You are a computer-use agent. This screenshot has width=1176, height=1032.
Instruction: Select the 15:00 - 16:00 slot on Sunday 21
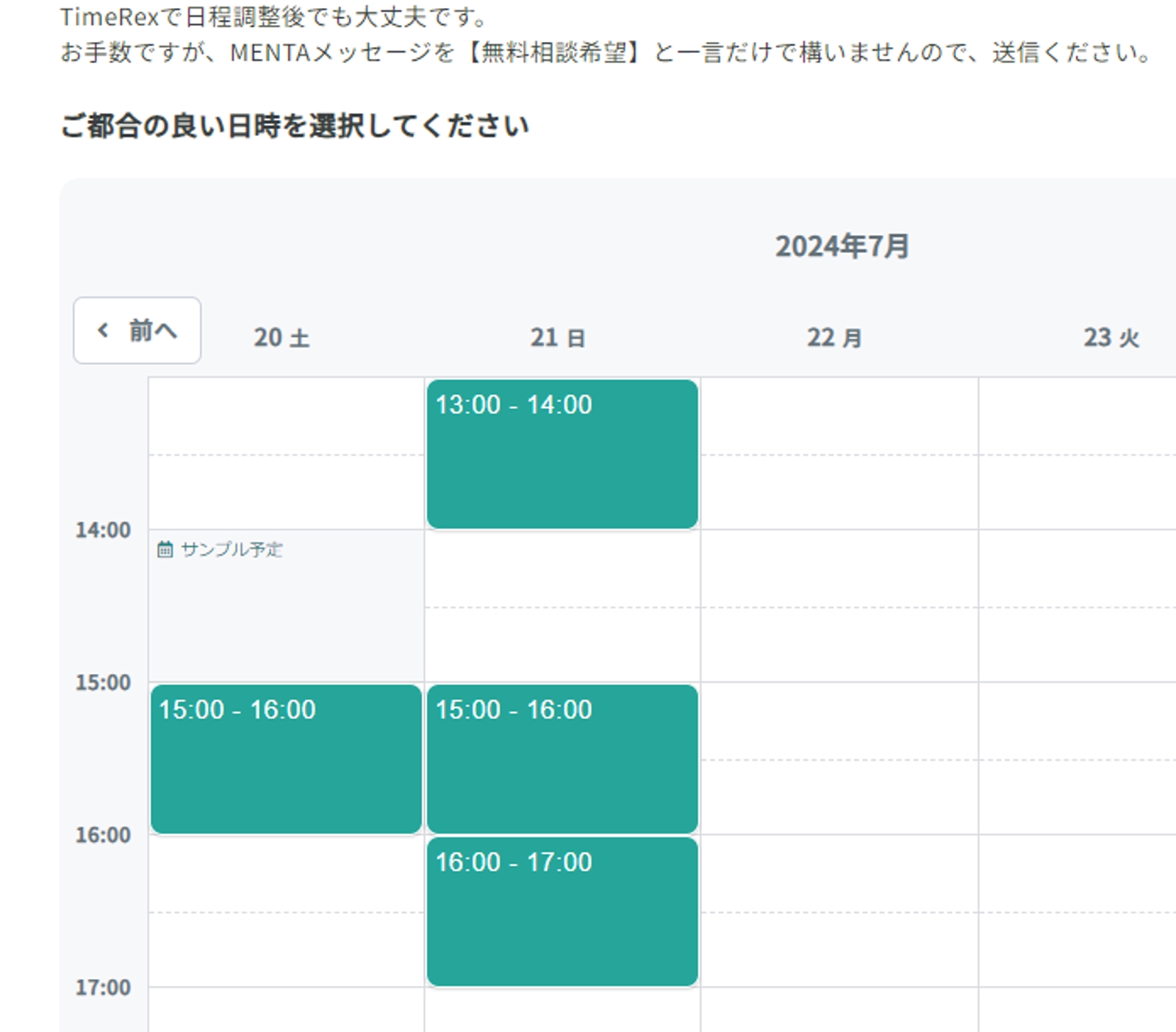[562, 759]
